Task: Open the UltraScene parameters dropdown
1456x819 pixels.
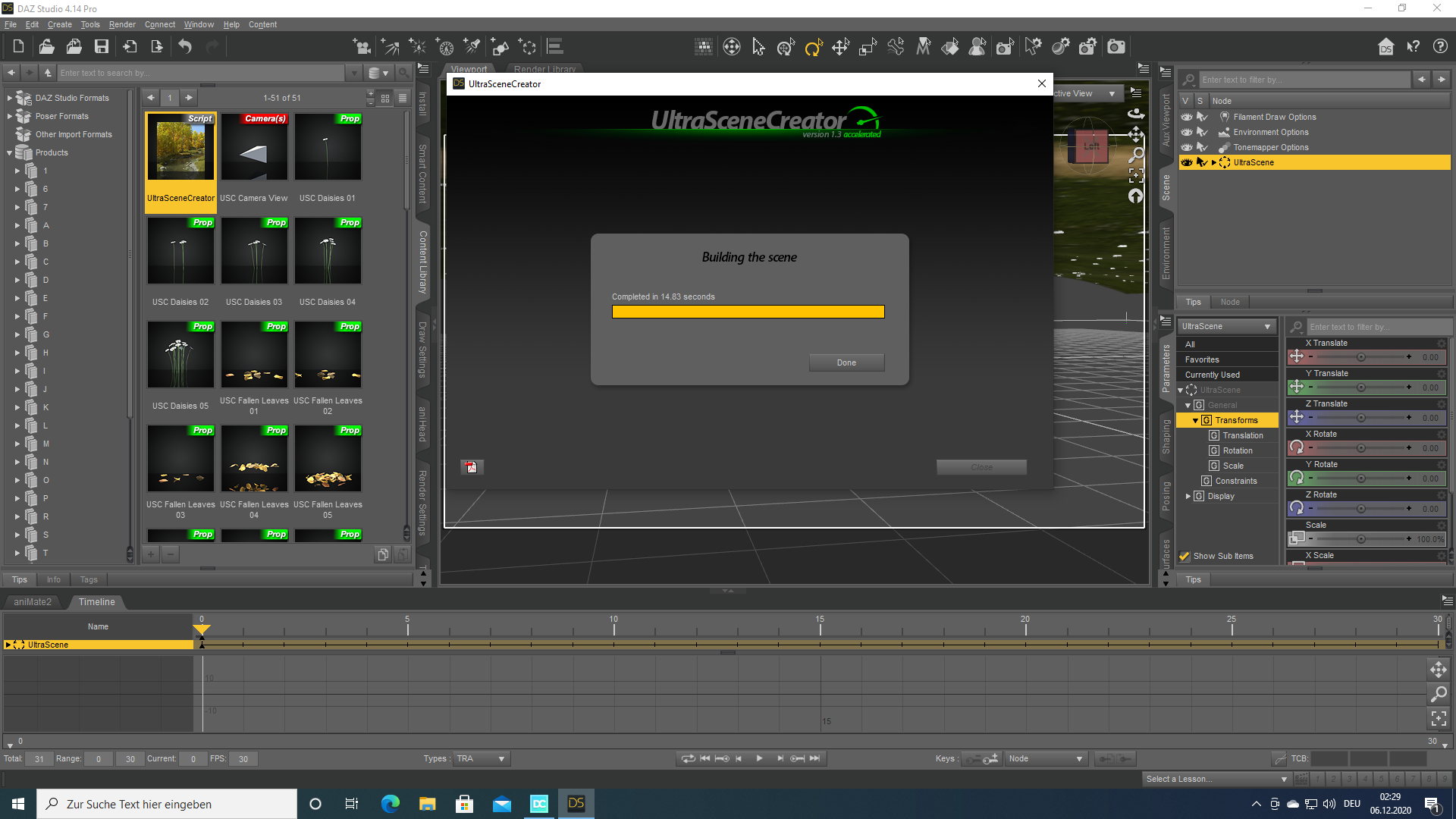Action: 1225,326
